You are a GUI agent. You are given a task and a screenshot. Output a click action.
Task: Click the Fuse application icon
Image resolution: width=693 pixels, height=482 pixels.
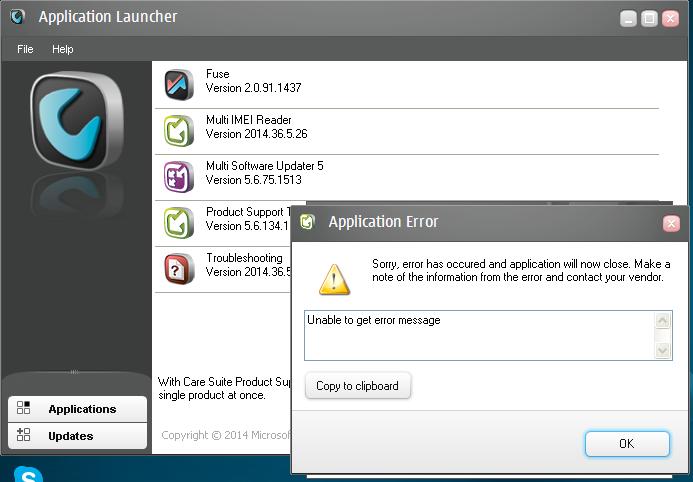pyautogui.click(x=179, y=84)
